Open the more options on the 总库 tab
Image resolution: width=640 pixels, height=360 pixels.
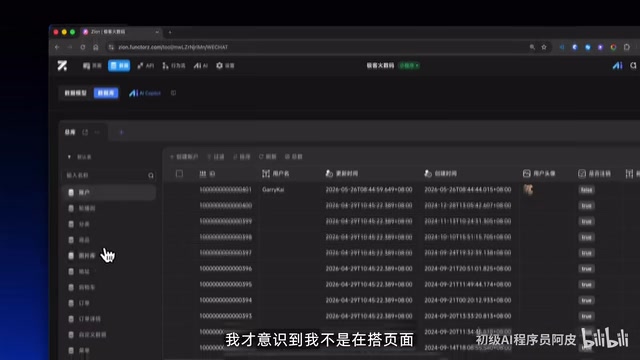tap(97, 132)
